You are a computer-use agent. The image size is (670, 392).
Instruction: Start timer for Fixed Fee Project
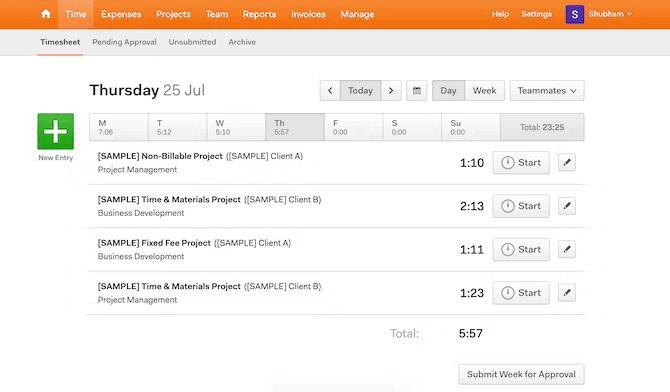(521, 249)
